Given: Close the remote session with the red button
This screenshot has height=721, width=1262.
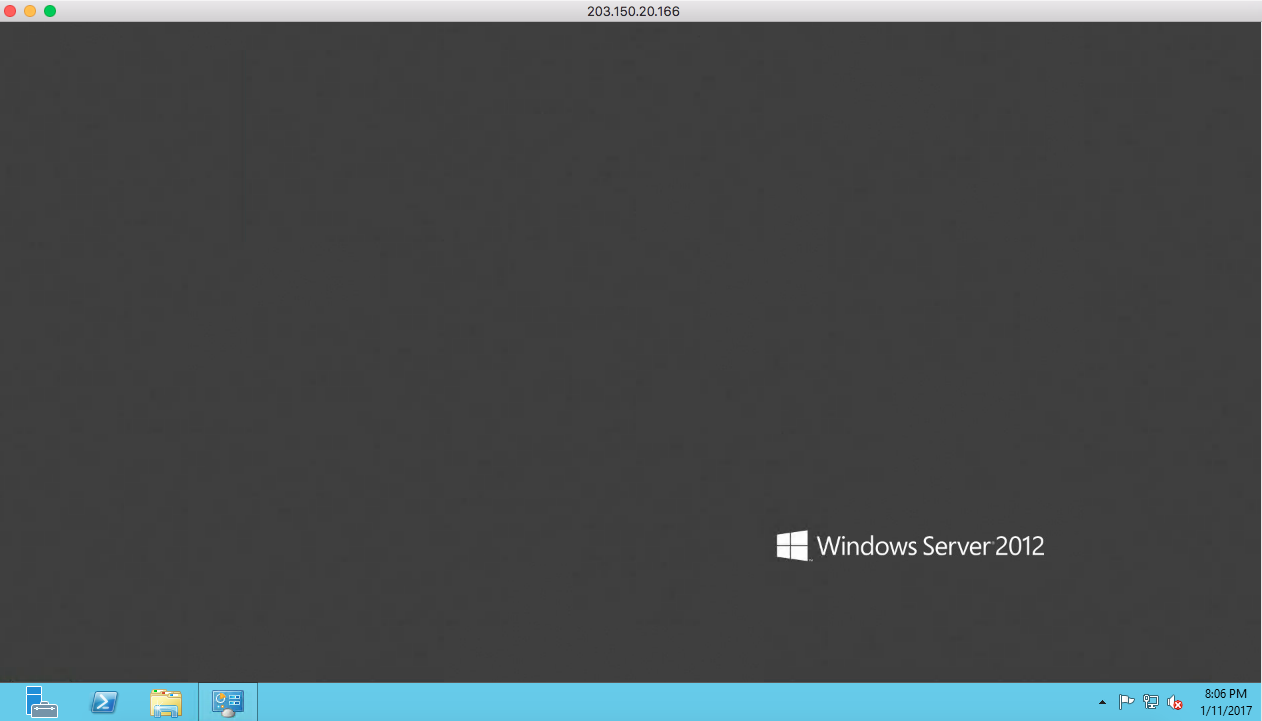Looking at the screenshot, I should click(x=11, y=11).
